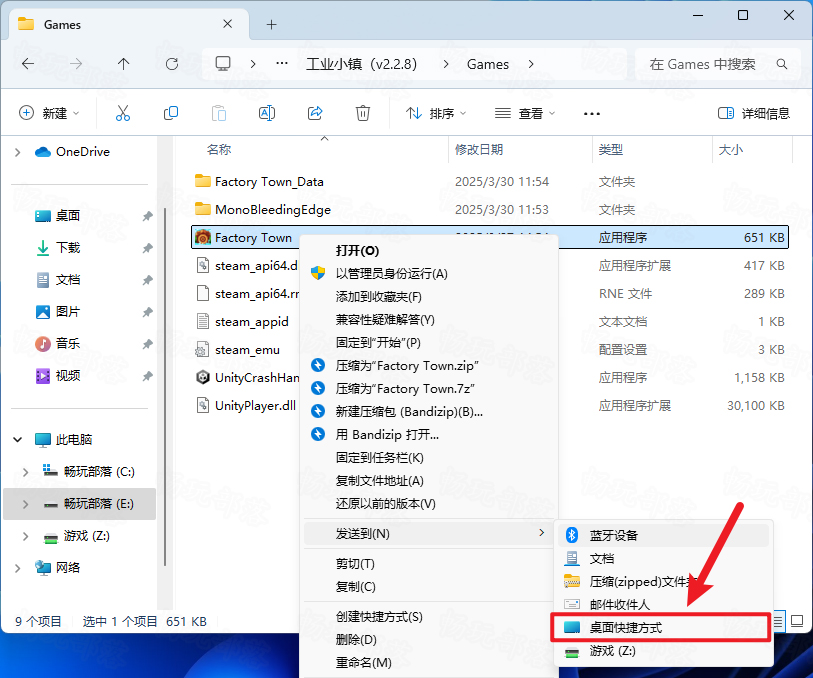Open with Bandizip menu entry
The width and height of the screenshot is (813, 678).
(x=430, y=434)
